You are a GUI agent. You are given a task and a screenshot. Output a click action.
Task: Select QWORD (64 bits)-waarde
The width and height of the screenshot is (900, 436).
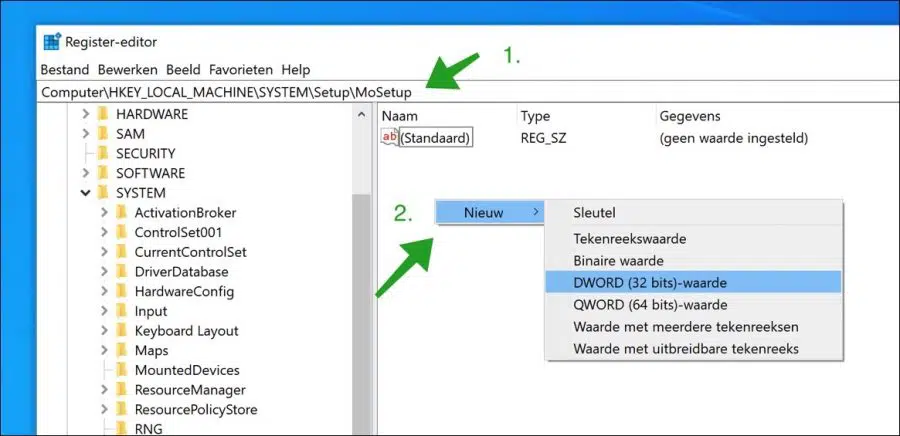693,305
